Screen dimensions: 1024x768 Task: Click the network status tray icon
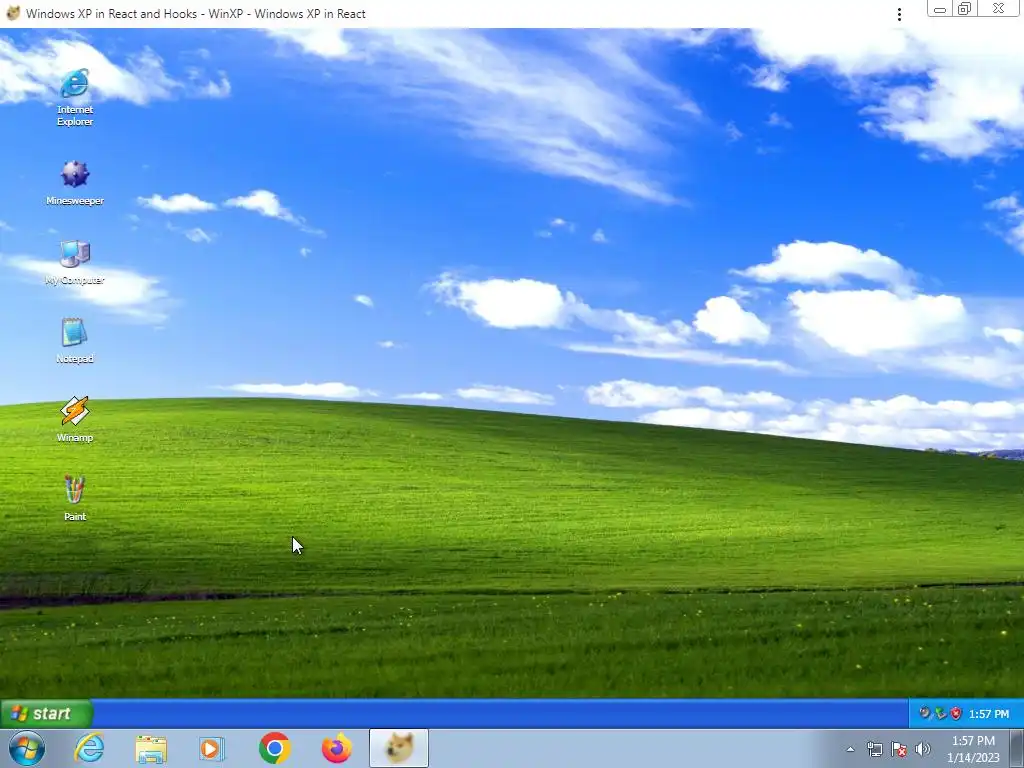[874, 749]
